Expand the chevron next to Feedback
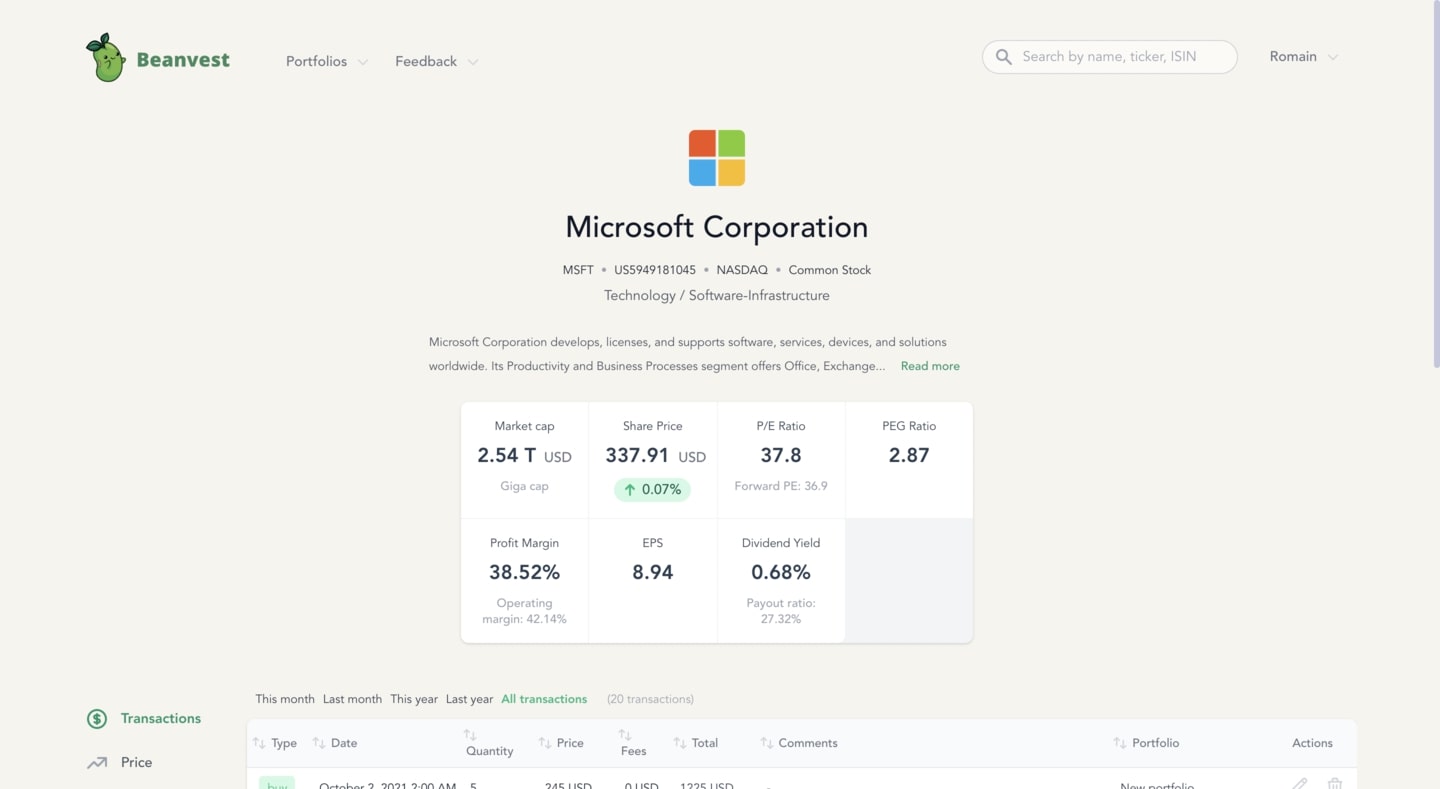The height and width of the screenshot is (789, 1440). coord(473,62)
